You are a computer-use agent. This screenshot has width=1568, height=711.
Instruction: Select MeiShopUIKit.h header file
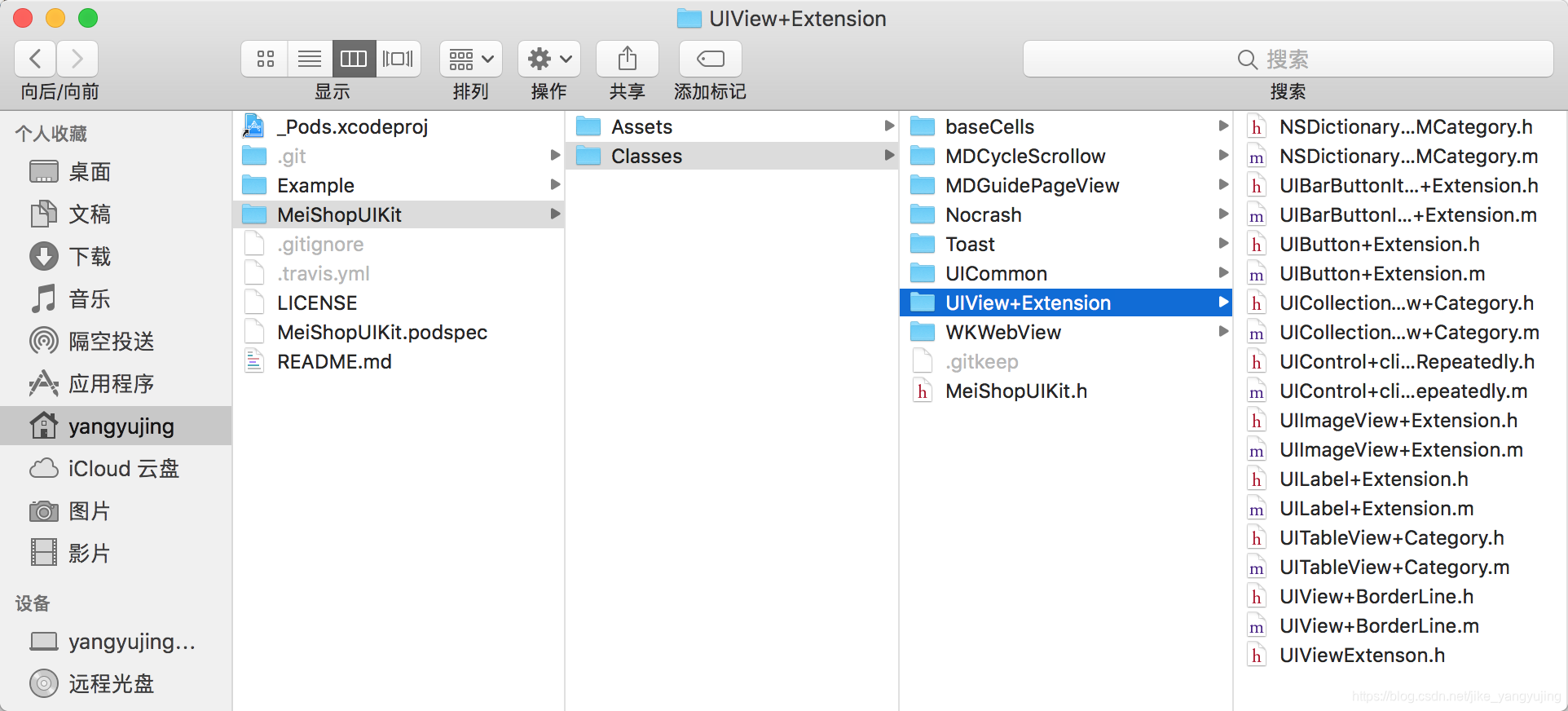click(1066, 391)
